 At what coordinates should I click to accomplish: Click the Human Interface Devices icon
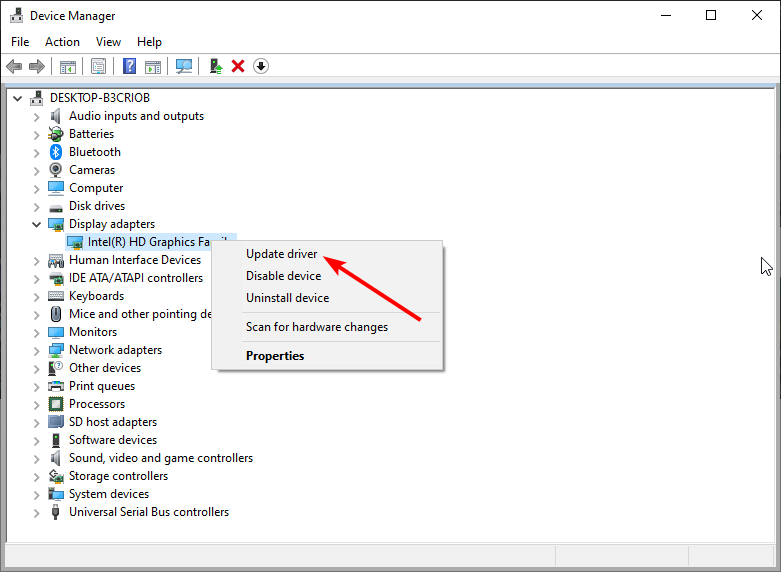click(56, 260)
